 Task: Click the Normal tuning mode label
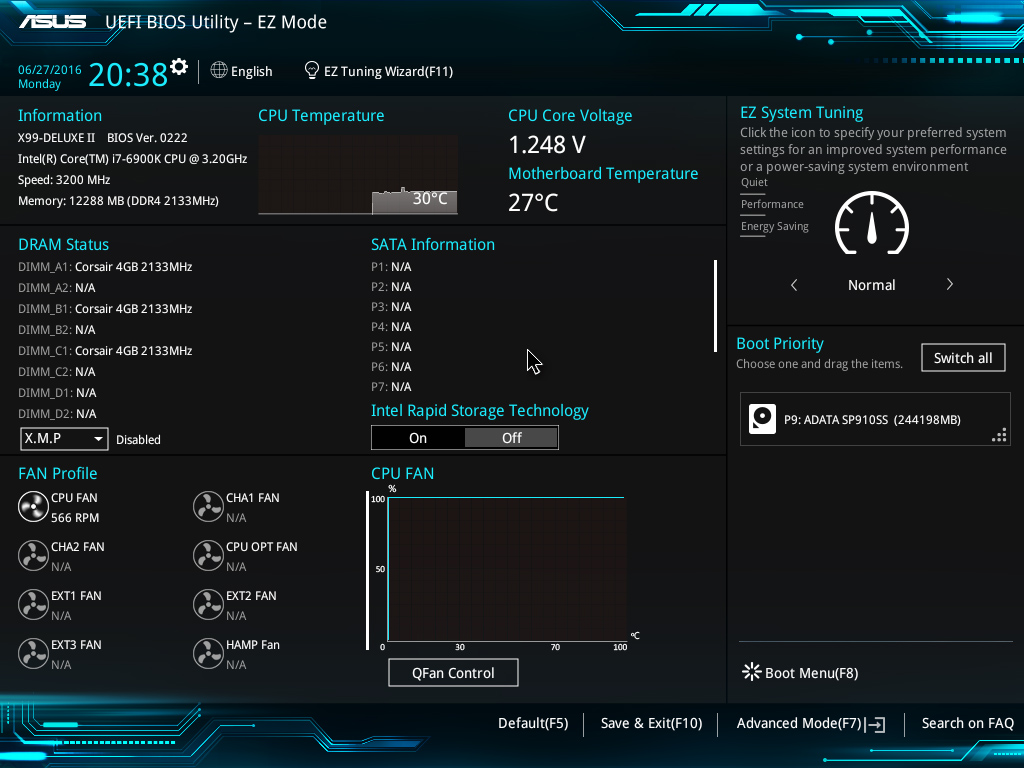coord(872,285)
